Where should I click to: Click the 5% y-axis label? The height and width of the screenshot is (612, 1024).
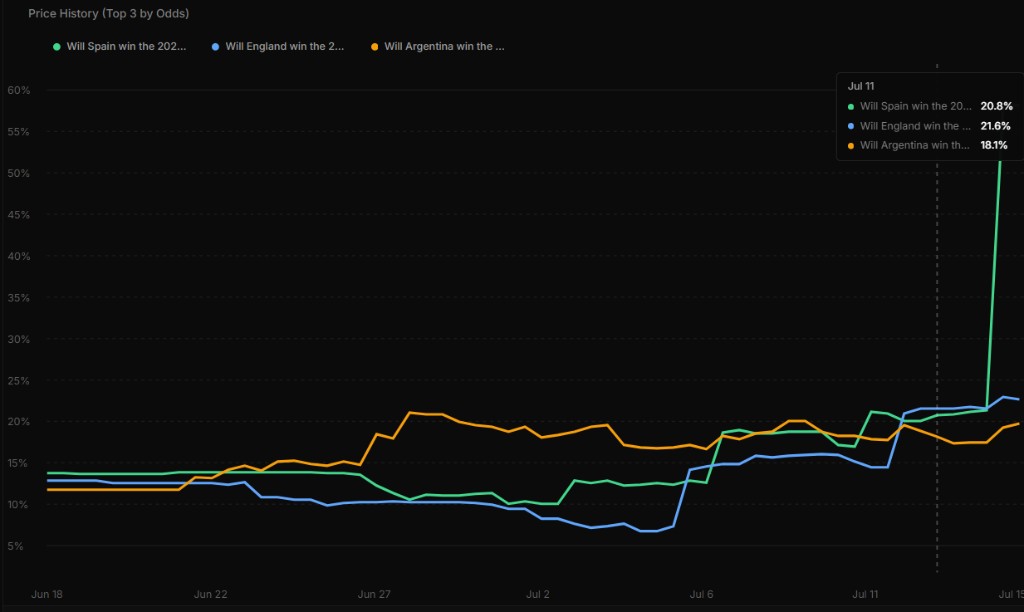pos(16,545)
